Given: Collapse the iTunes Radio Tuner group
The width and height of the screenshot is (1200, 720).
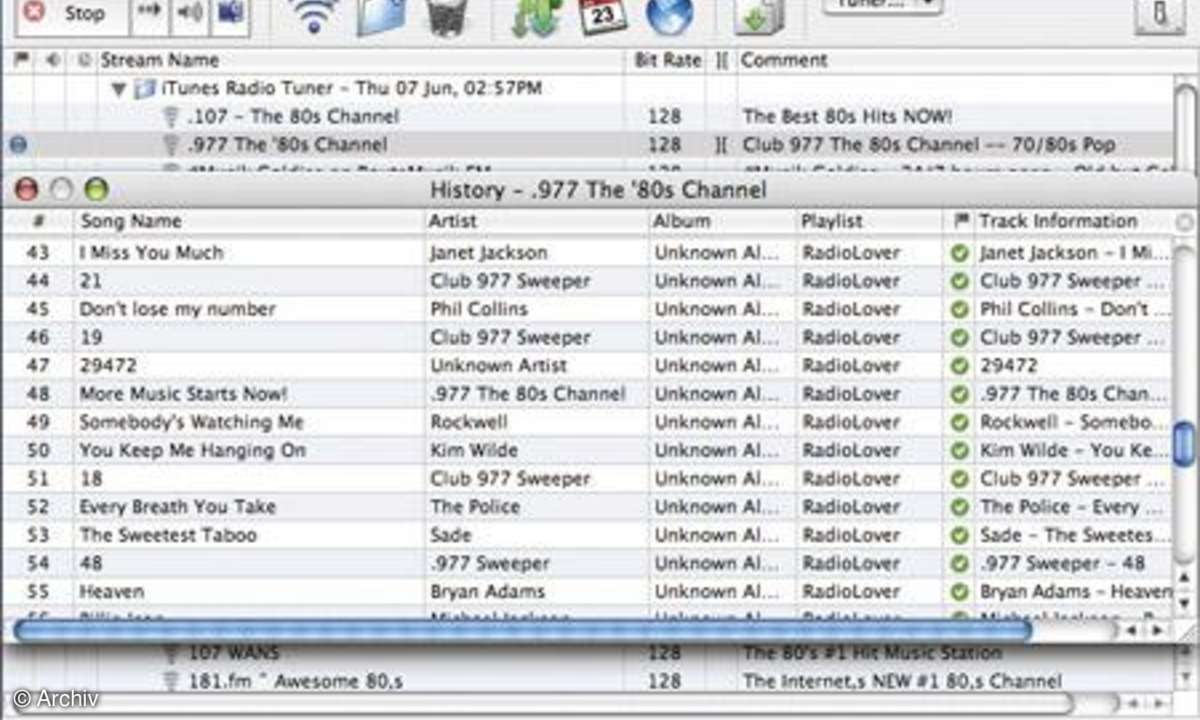Looking at the screenshot, I should [x=119, y=89].
